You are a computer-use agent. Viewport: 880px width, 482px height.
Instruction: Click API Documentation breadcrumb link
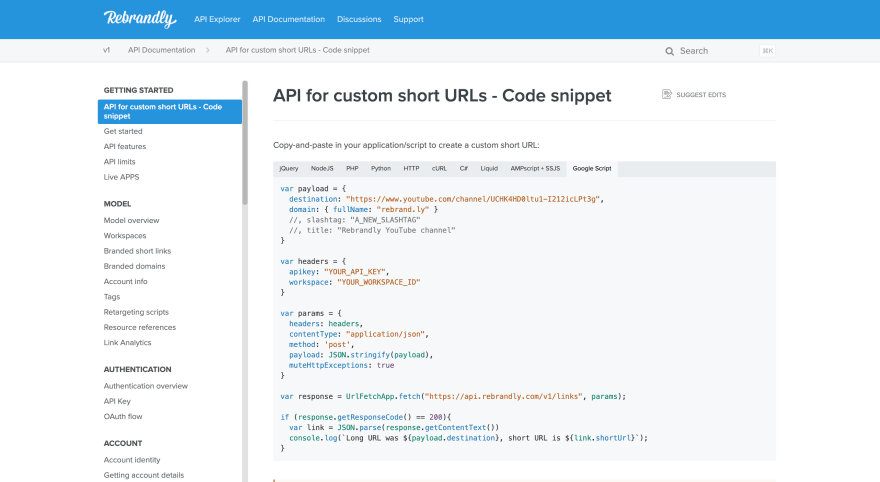tap(162, 50)
